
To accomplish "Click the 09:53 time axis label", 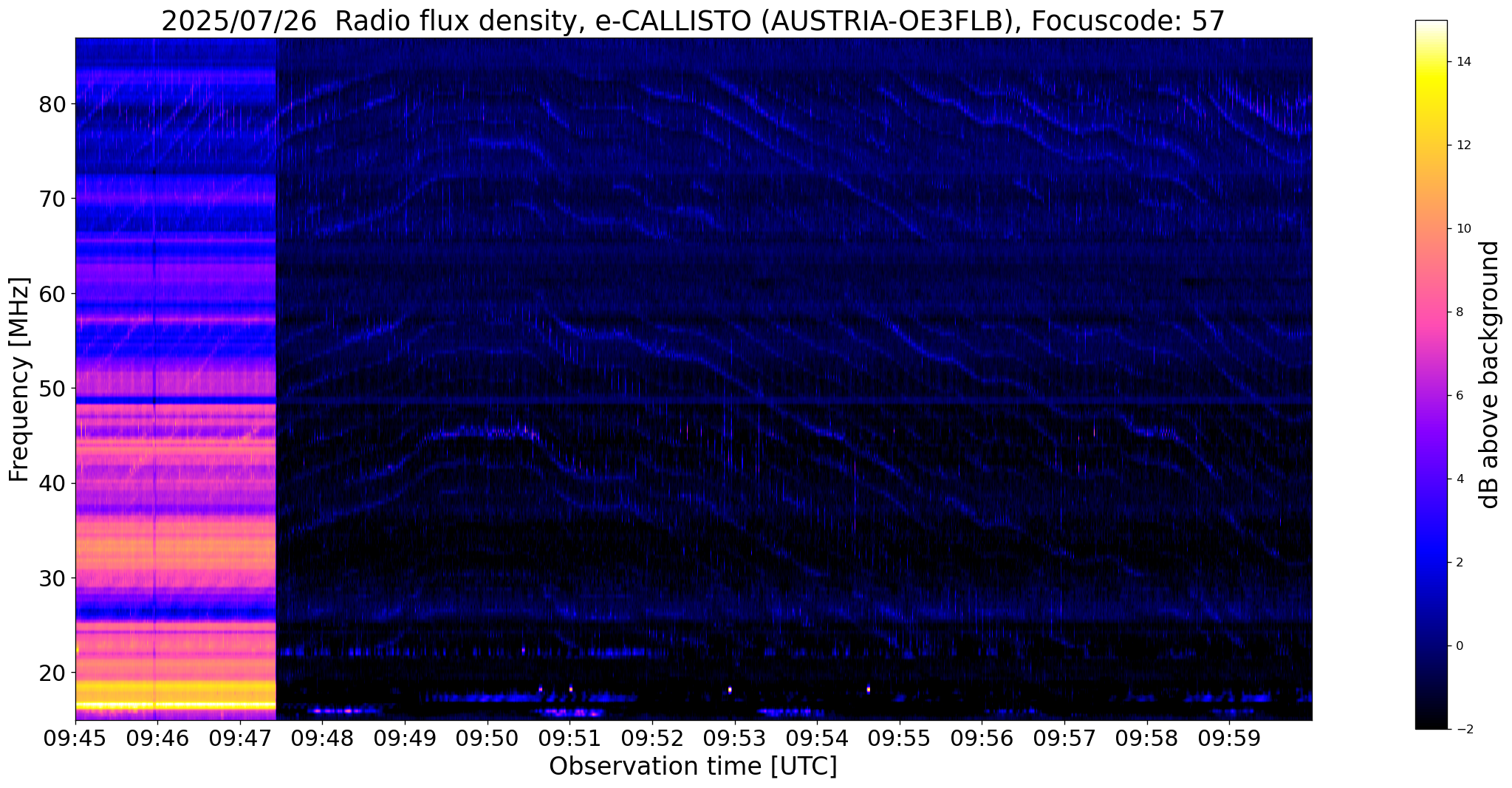I will [x=734, y=739].
